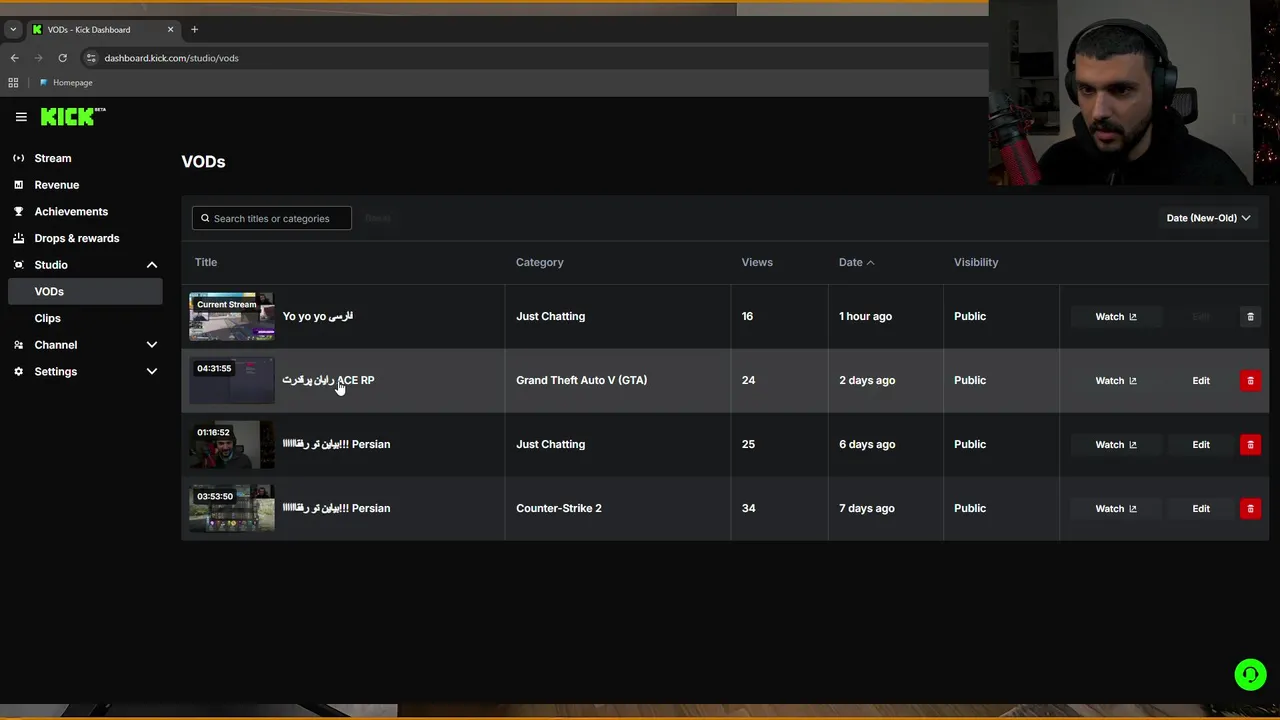
Task: Click the Settings gear icon in sidebar
Action: tap(19, 371)
